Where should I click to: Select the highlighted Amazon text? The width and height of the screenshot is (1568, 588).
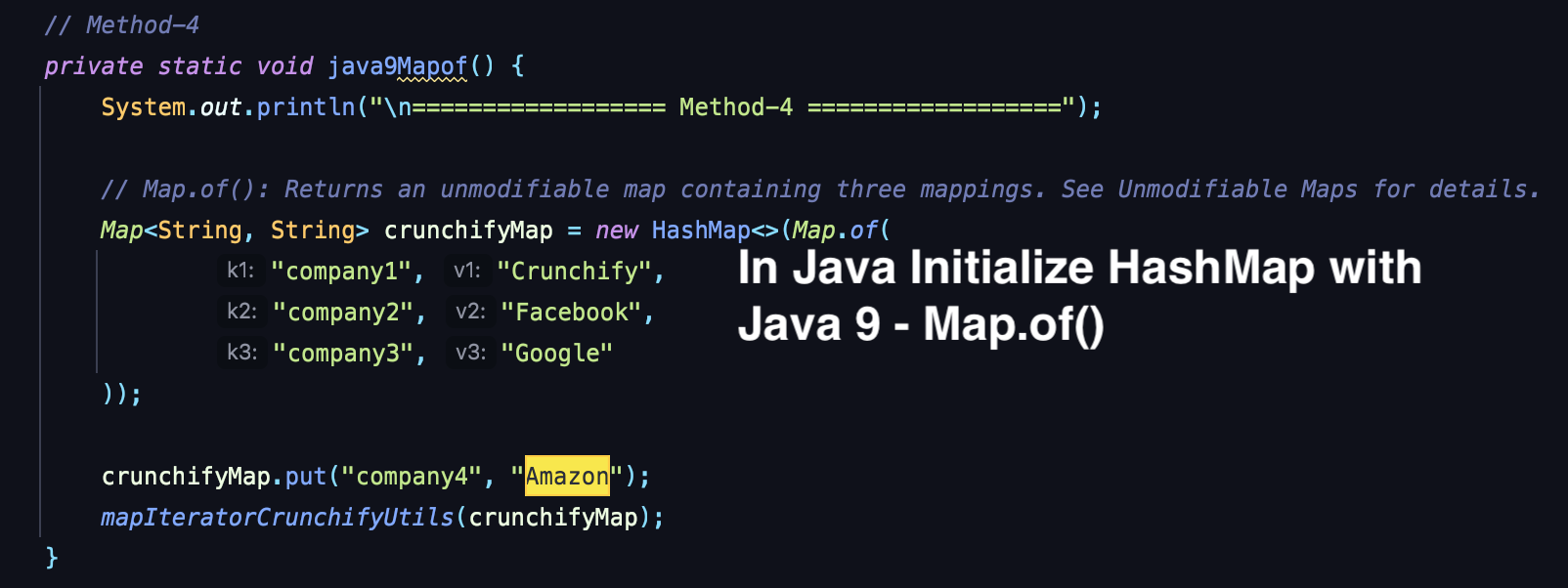tap(567, 477)
